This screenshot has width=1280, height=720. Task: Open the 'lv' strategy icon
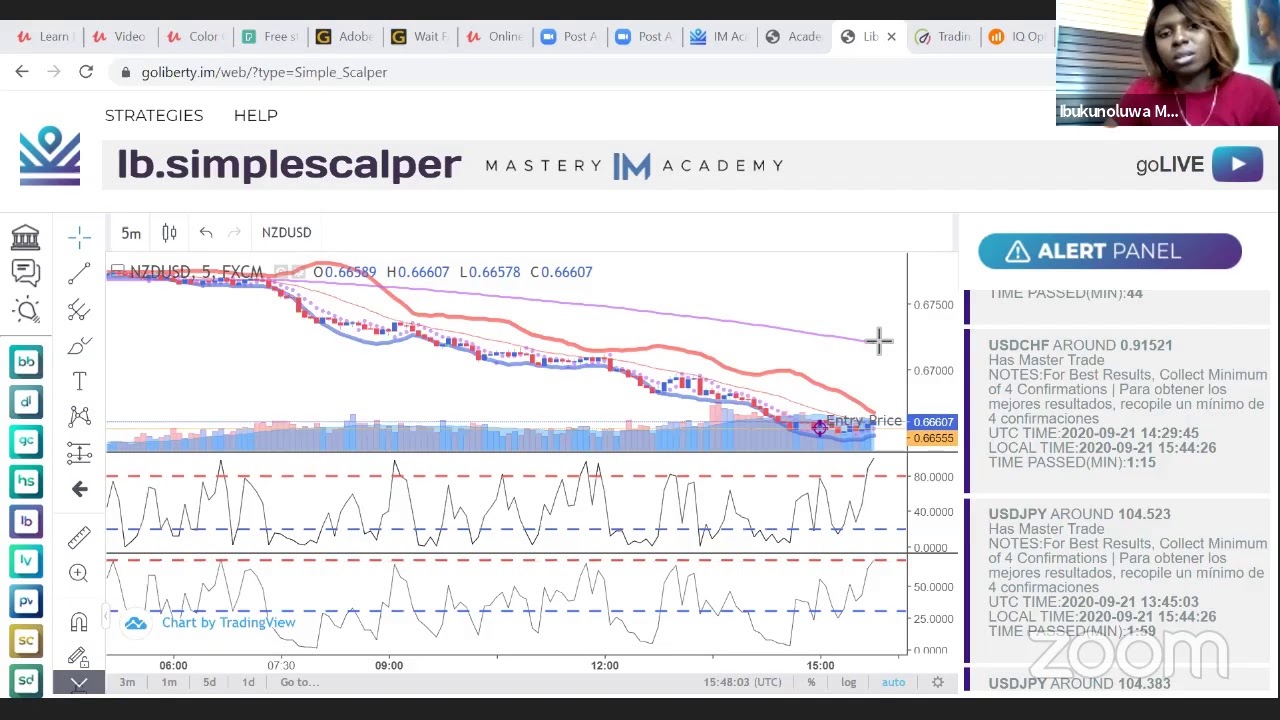coord(26,561)
